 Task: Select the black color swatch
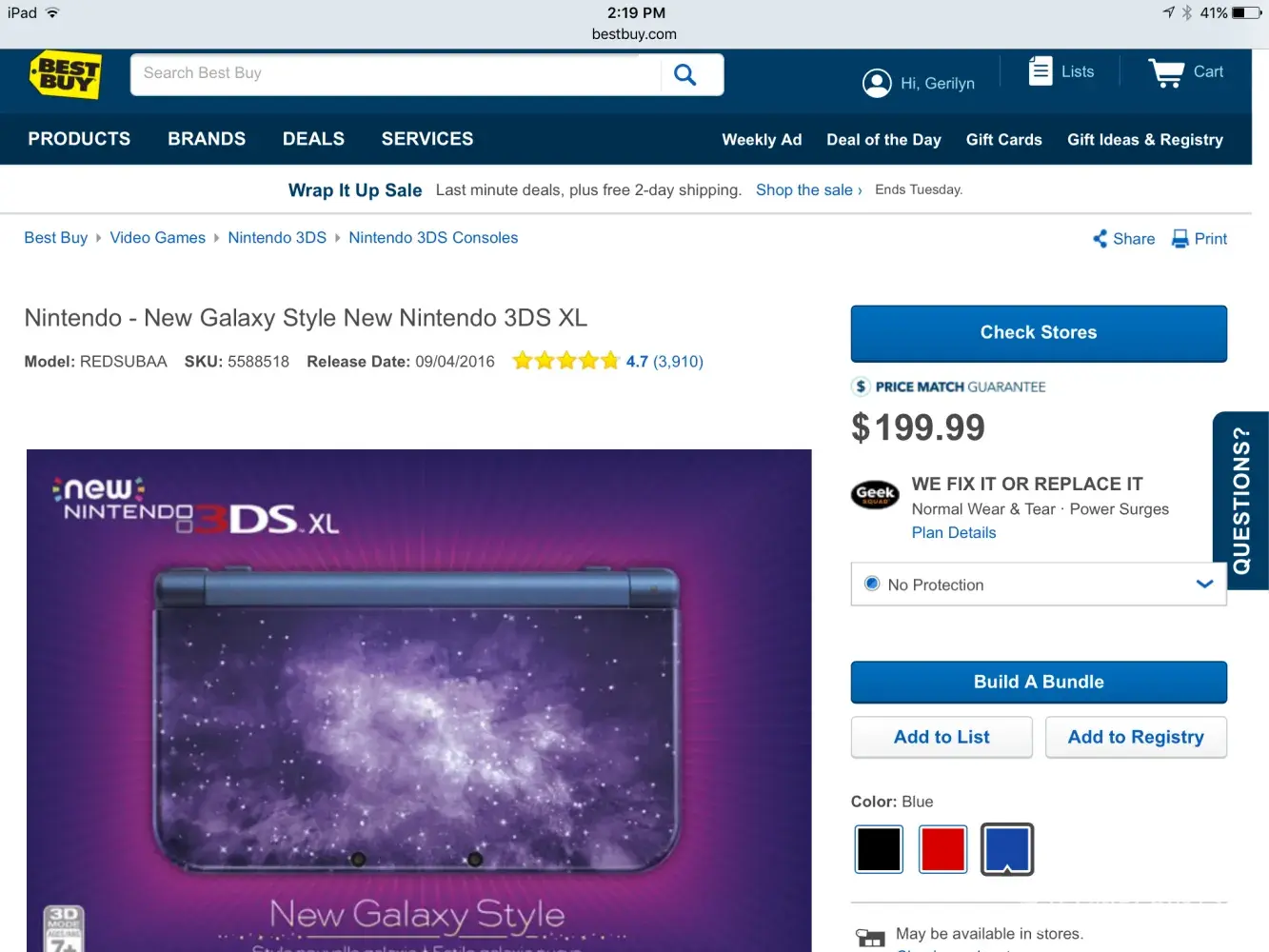coord(879,849)
